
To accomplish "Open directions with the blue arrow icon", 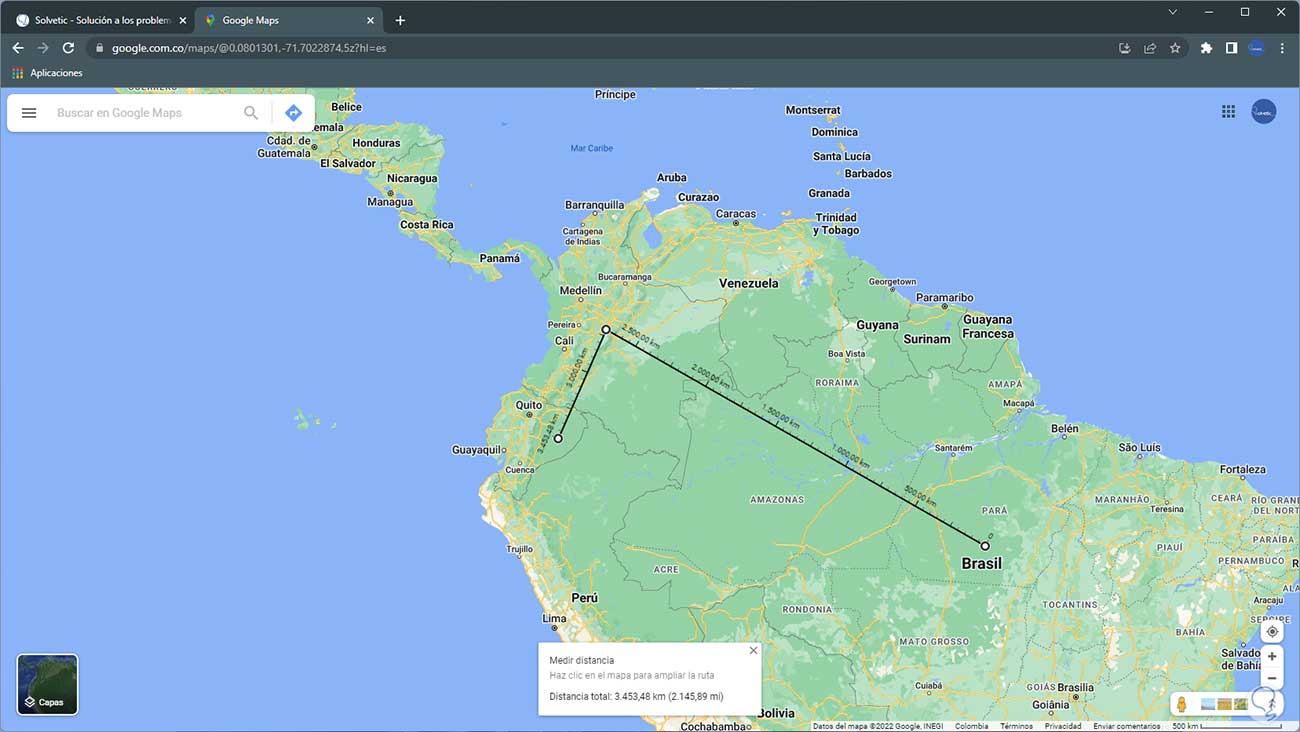I will coord(293,113).
